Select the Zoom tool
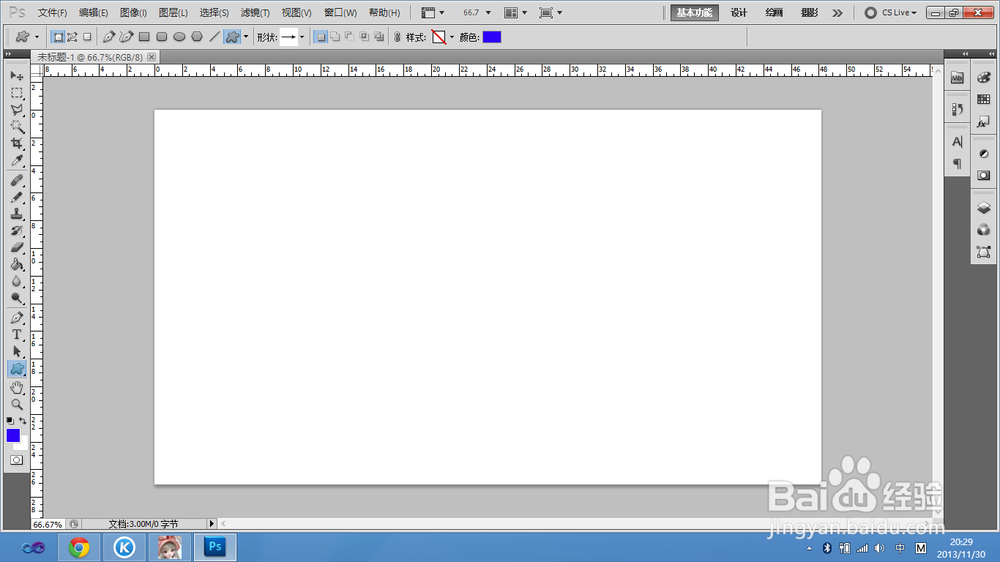This screenshot has width=1000, height=562. click(17, 404)
